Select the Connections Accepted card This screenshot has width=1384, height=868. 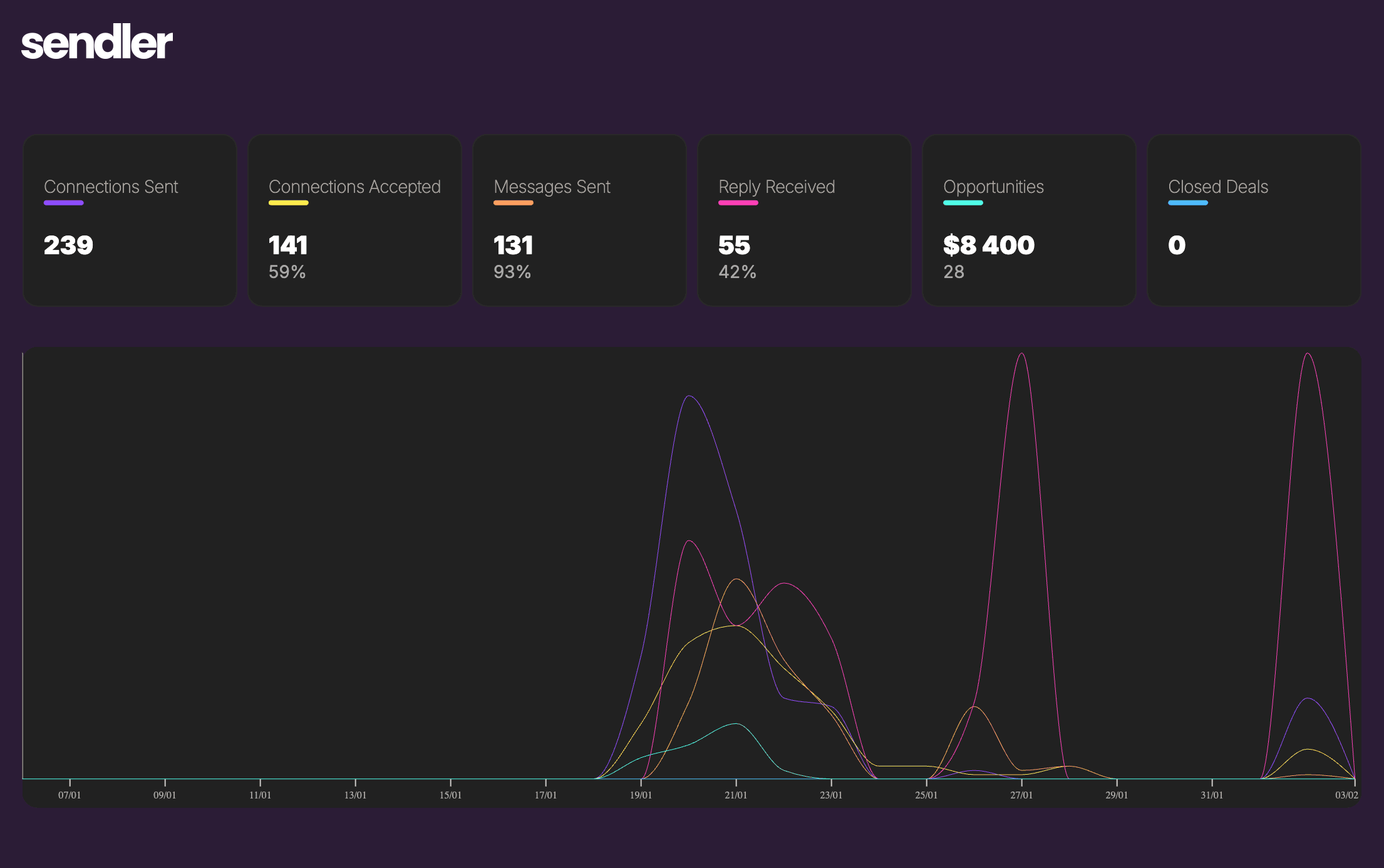pyautogui.click(x=354, y=220)
